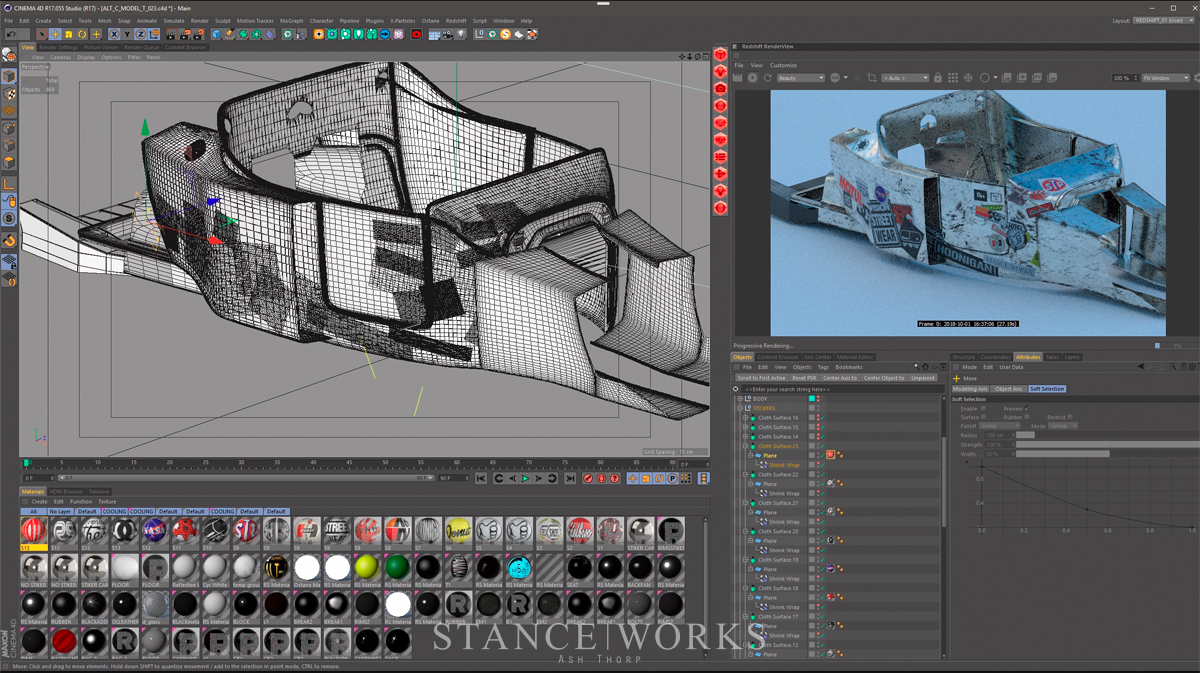Image resolution: width=1200 pixels, height=673 pixels.
Task: Click the Unparent button
Action: [x=923, y=378]
